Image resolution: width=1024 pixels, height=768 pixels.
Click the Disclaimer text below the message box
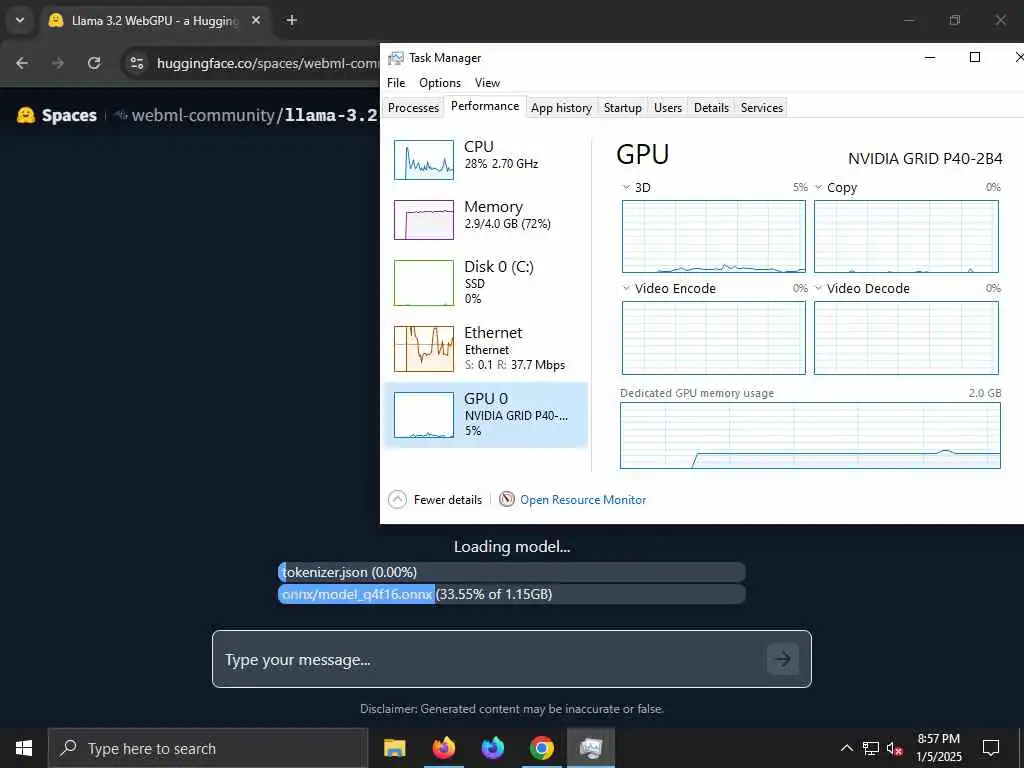pos(512,709)
